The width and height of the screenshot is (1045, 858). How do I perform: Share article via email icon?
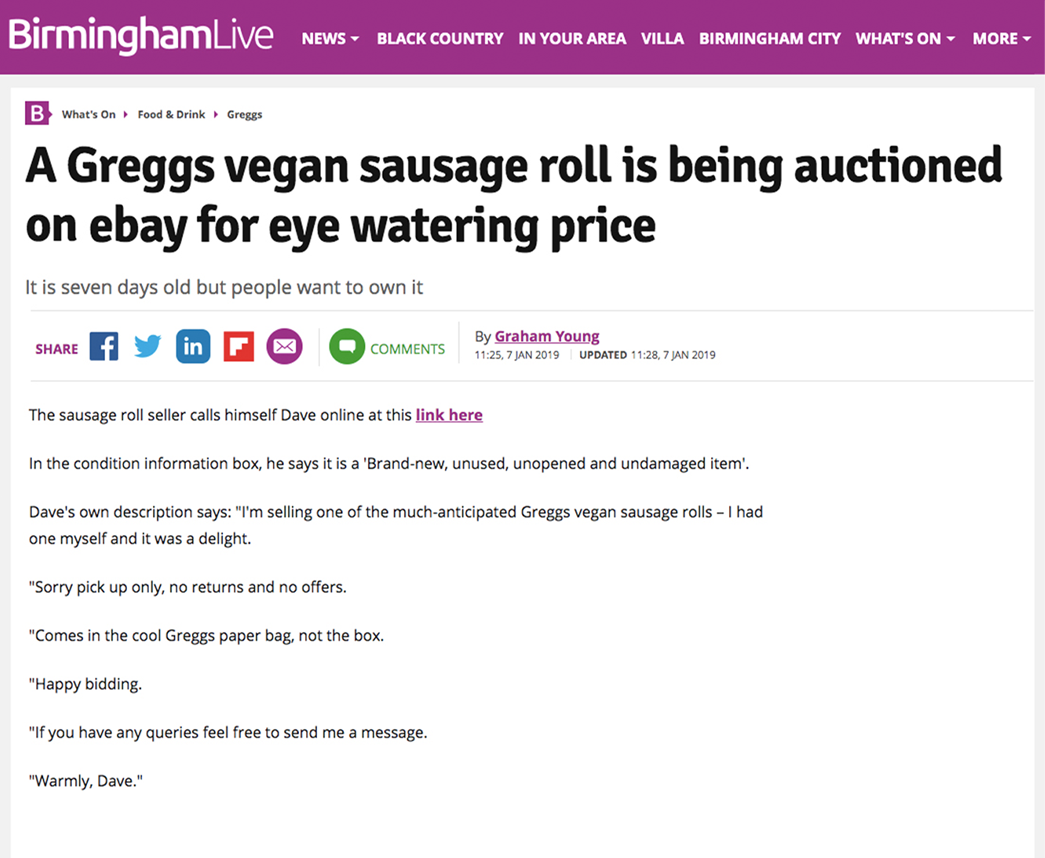point(284,347)
